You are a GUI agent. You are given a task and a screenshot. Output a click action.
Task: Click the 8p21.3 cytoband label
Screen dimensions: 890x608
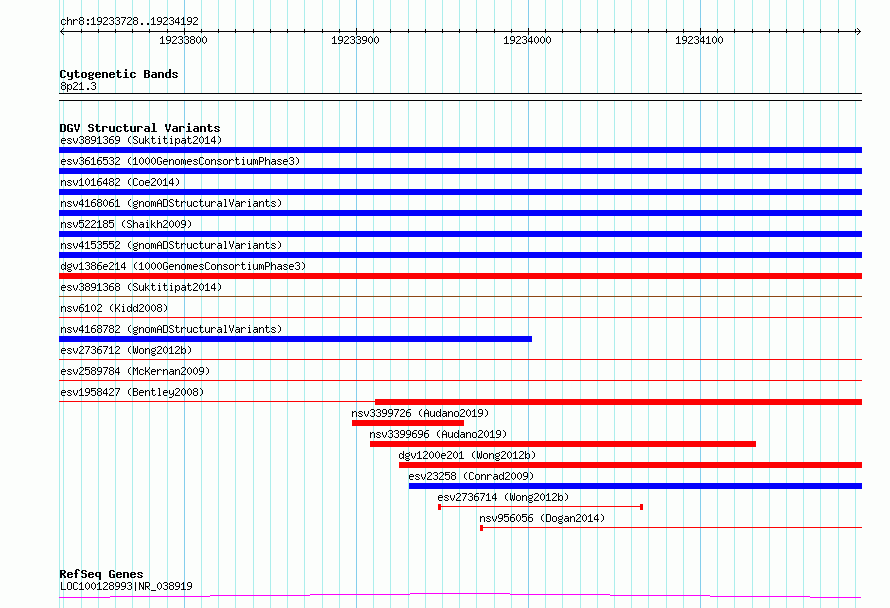pos(78,86)
